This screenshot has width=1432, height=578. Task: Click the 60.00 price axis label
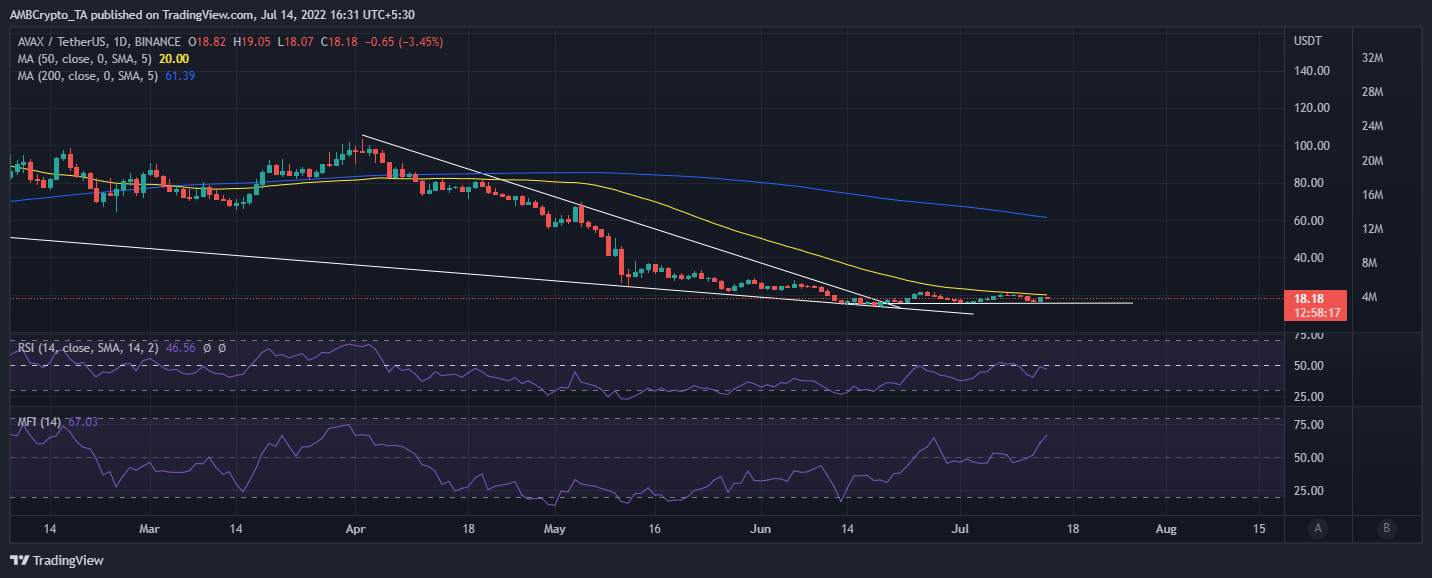[1308, 221]
